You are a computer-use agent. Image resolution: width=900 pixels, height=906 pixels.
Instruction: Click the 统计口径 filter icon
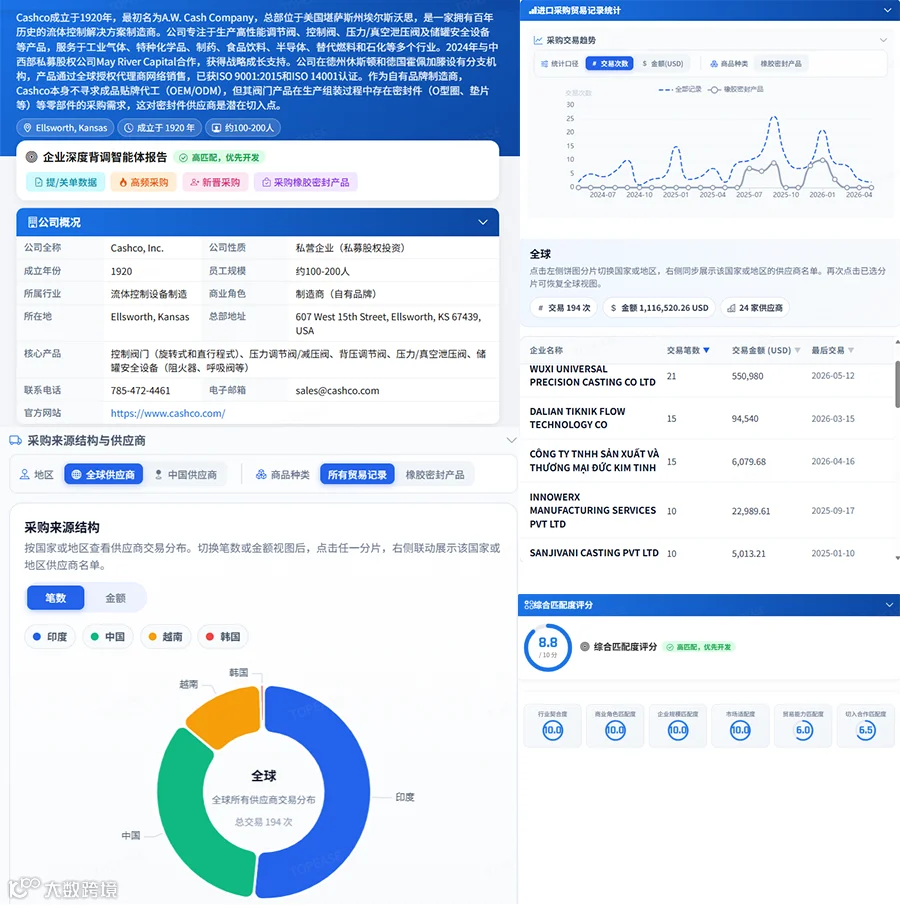544,64
